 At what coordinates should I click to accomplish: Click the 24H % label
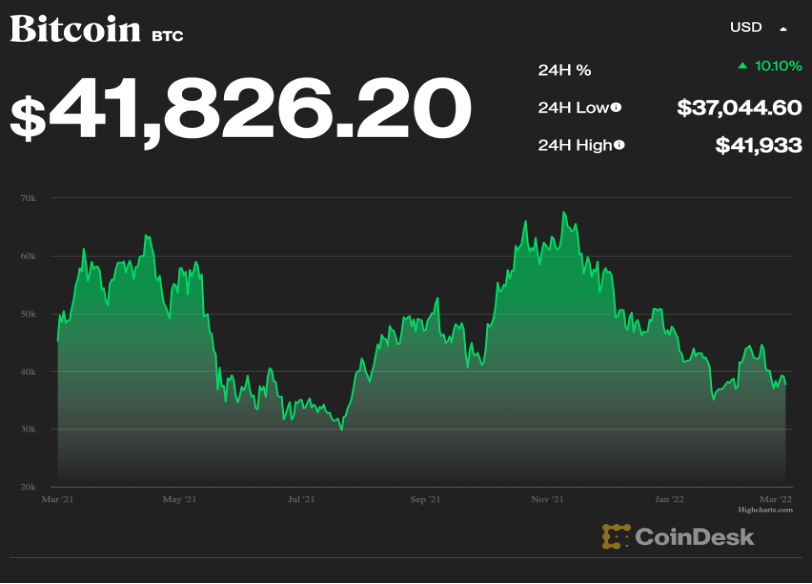tap(564, 70)
